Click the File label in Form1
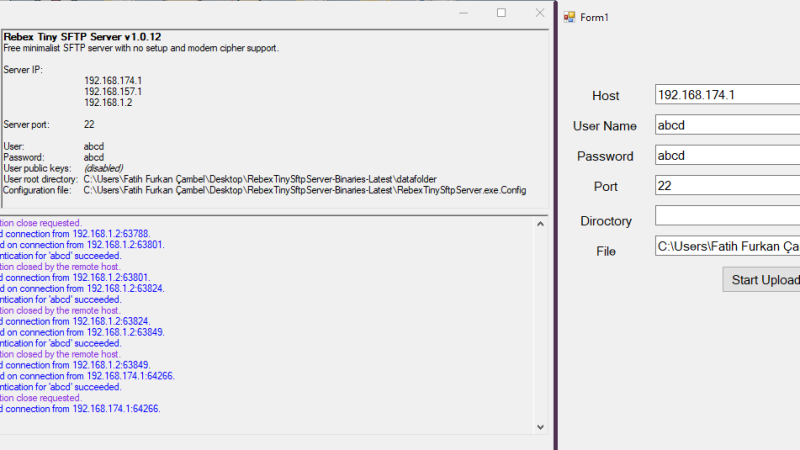Screen dimensions: 800x450 [x=606, y=252]
